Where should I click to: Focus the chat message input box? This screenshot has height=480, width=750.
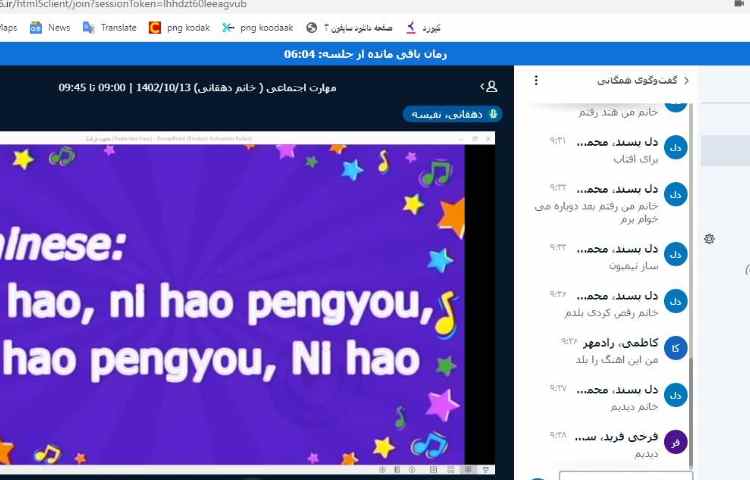pos(626,476)
